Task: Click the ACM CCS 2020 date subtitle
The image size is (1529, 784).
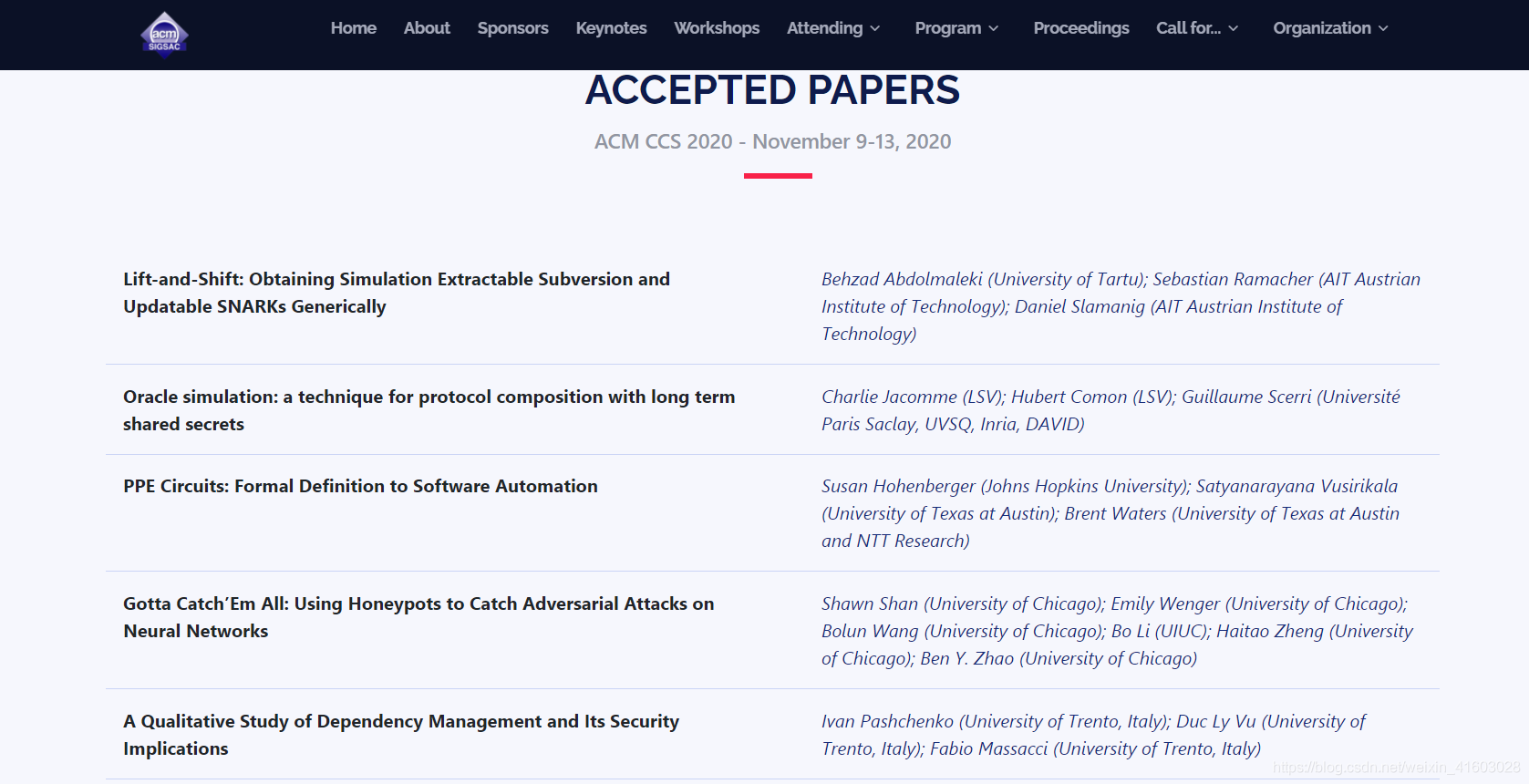Action: 772,141
